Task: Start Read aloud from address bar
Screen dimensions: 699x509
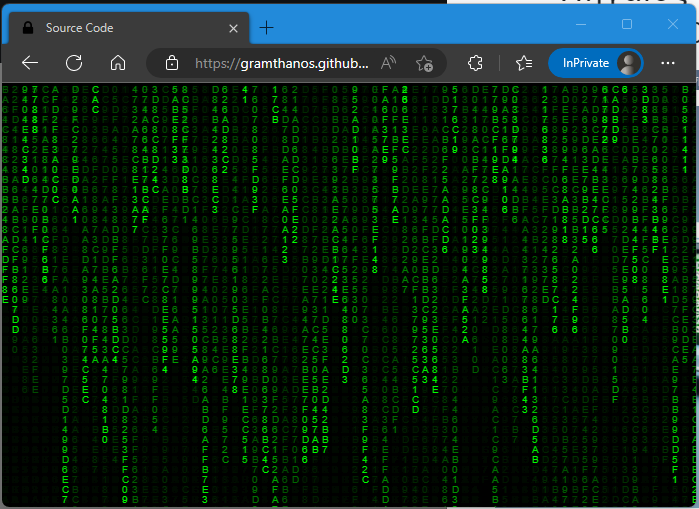Action: pos(389,63)
